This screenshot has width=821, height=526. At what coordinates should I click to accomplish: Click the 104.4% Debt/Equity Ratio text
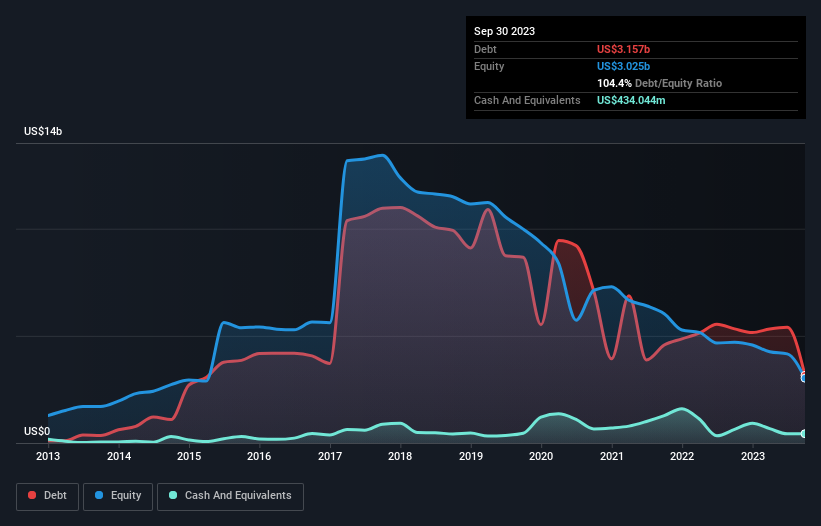(659, 83)
